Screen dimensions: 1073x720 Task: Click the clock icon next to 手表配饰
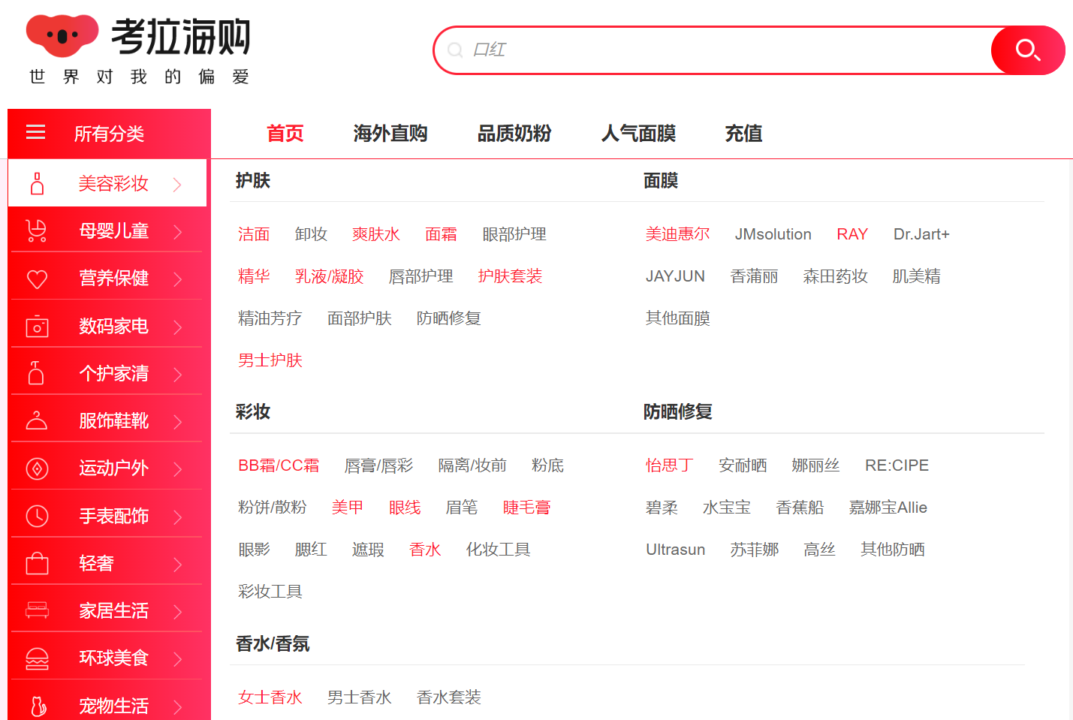point(37,516)
